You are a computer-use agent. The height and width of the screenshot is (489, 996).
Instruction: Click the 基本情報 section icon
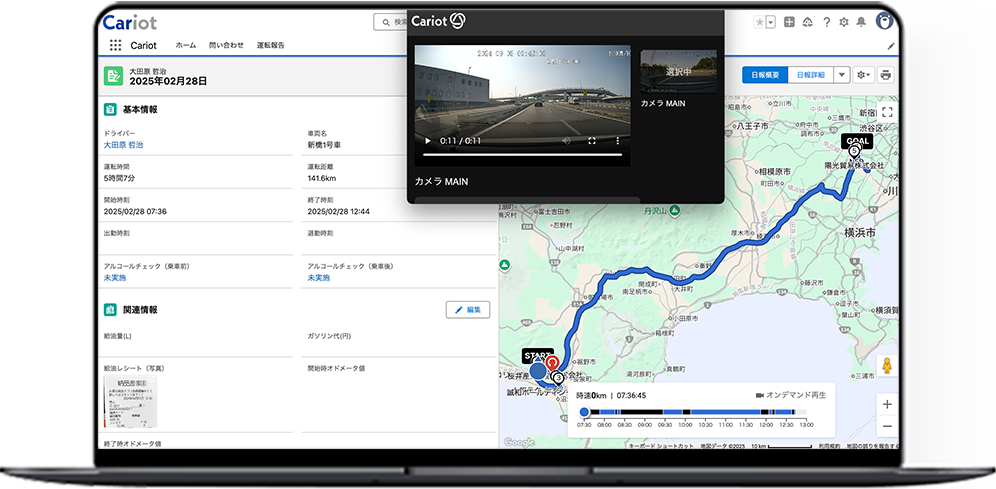click(x=110, y=109)
